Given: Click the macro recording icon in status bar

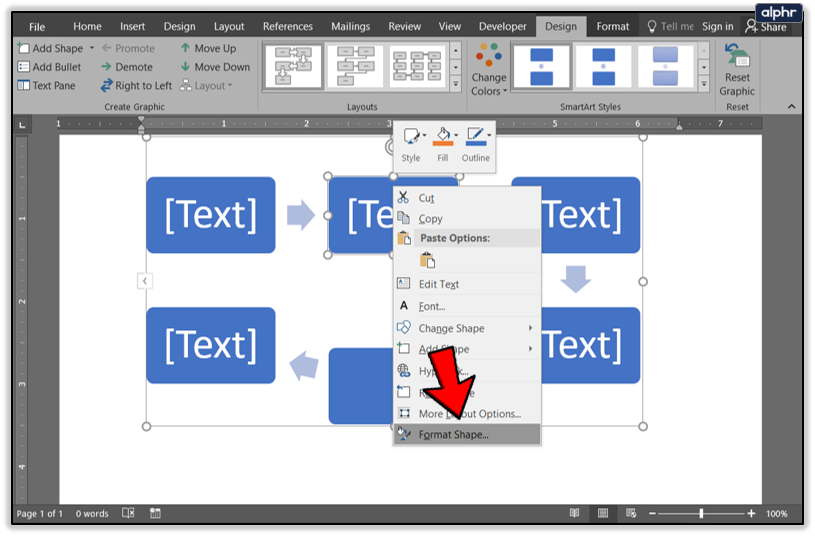Looking at the screenshot, I should (155, 513).
